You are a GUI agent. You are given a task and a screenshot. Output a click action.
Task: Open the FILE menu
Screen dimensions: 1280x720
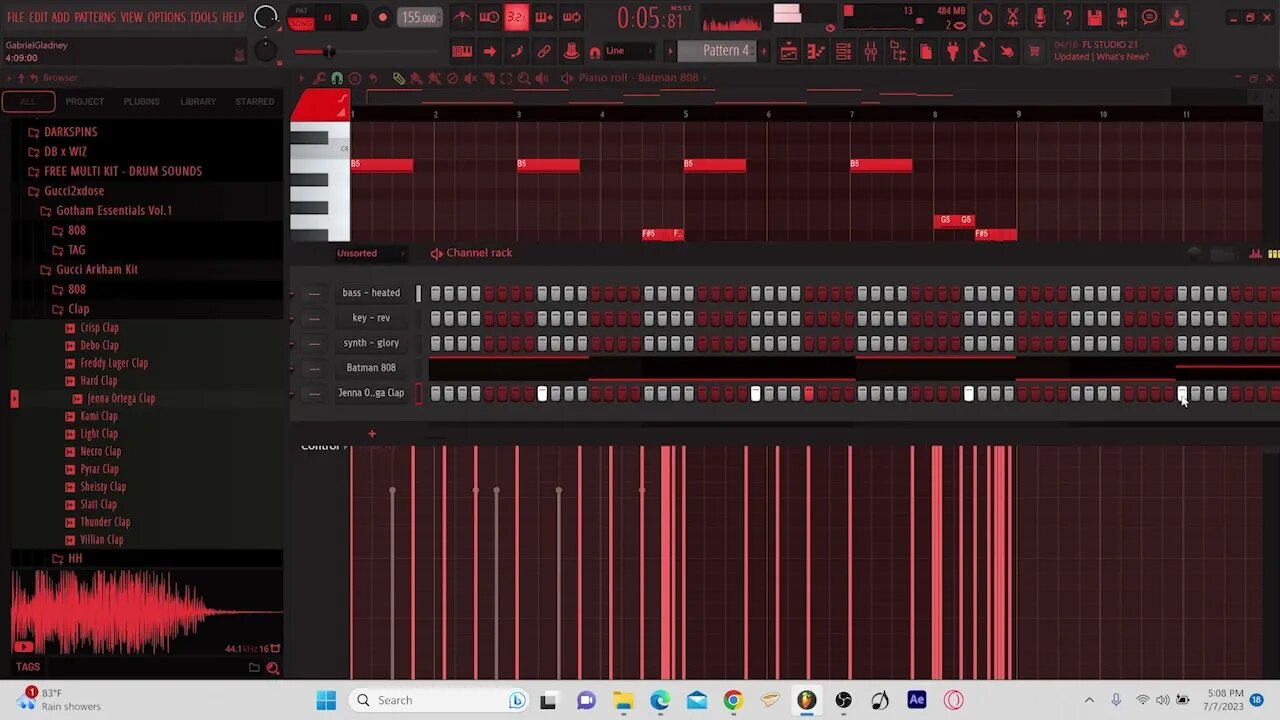pyautogui.click(x=15, y=17)
